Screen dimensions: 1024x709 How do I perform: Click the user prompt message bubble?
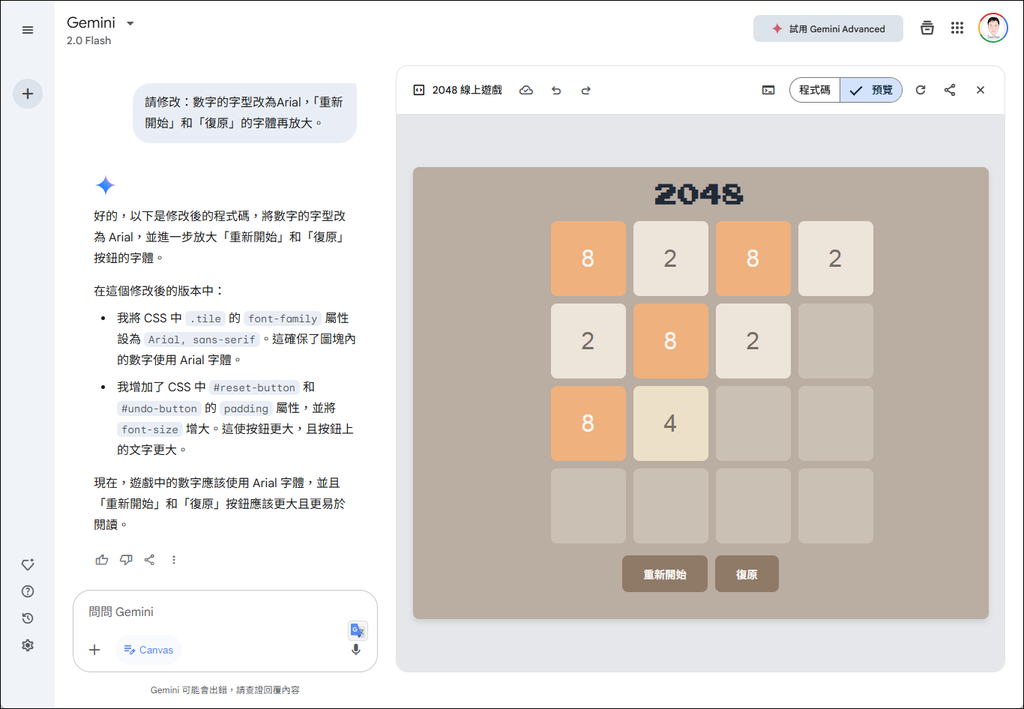(x=244, y=112)
